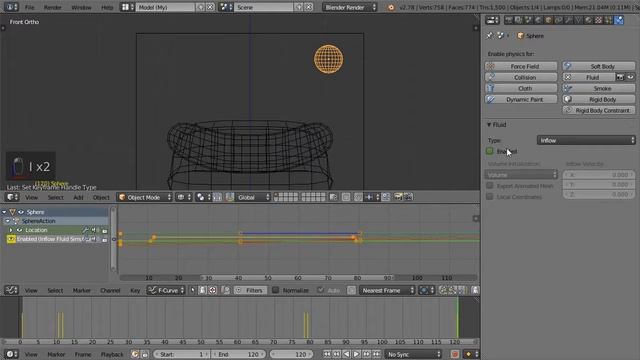Open the Help menu

point(107,7)
